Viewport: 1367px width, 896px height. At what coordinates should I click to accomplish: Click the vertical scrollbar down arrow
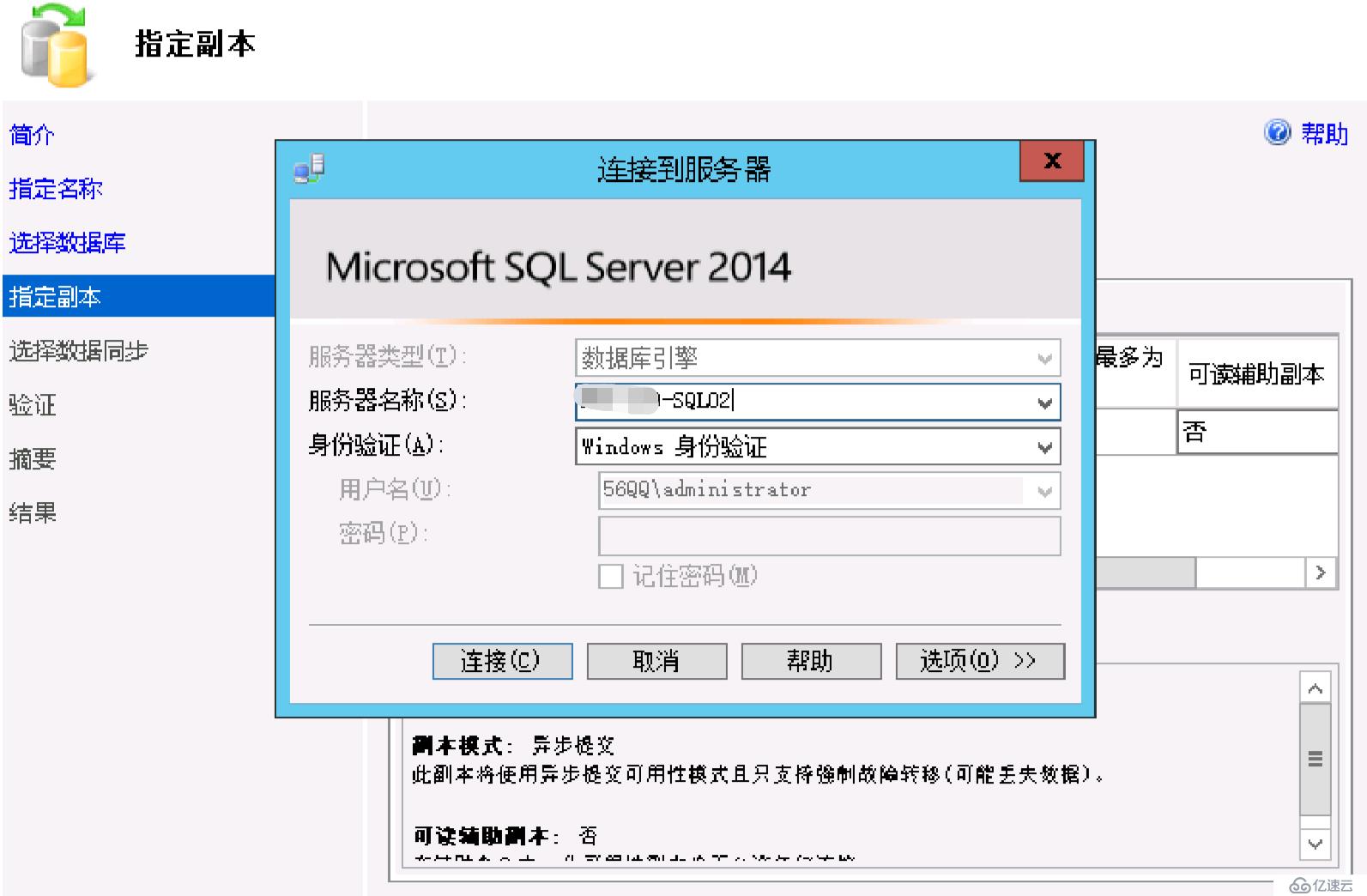pos(1315,844)
